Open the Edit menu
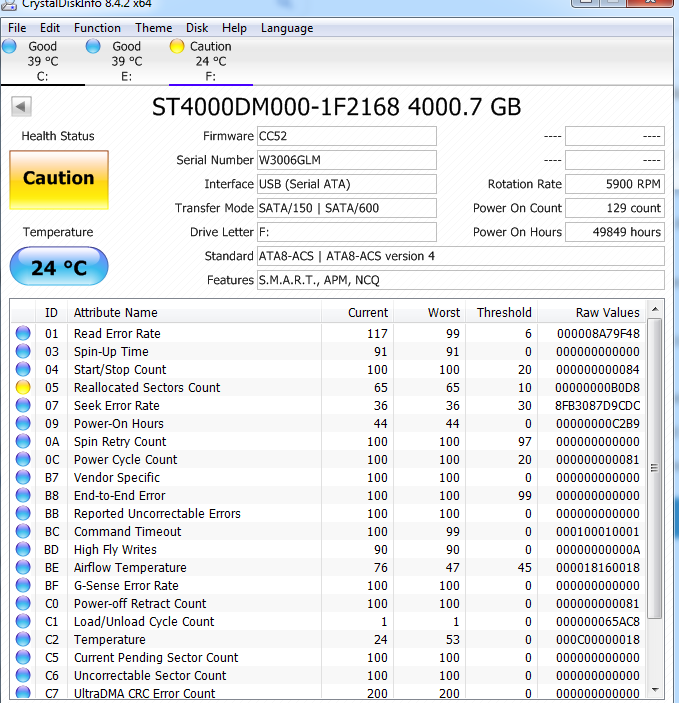 pyautogui.click(x=50, y=28)
